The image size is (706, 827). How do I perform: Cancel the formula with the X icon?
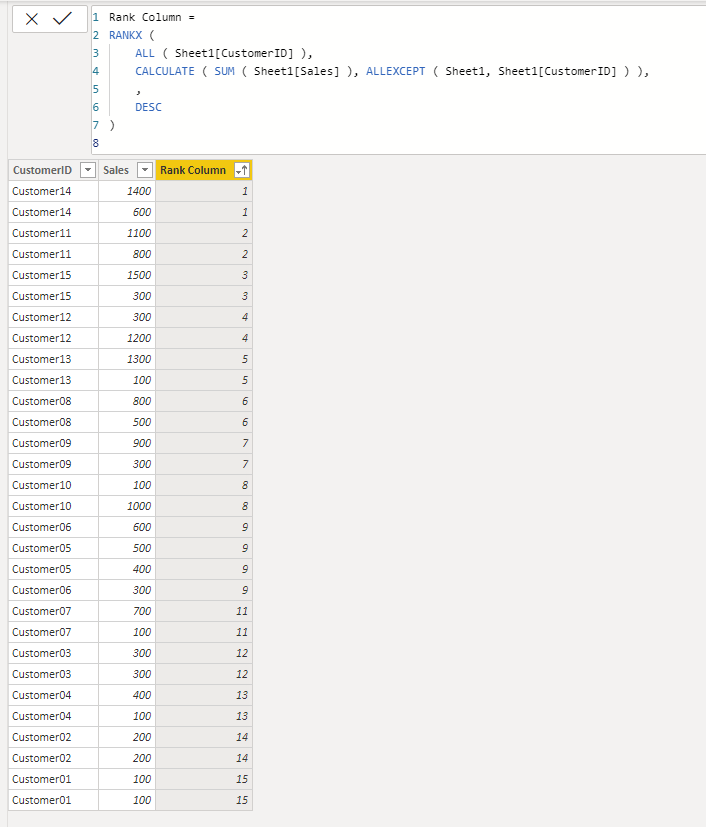point(32,20)
